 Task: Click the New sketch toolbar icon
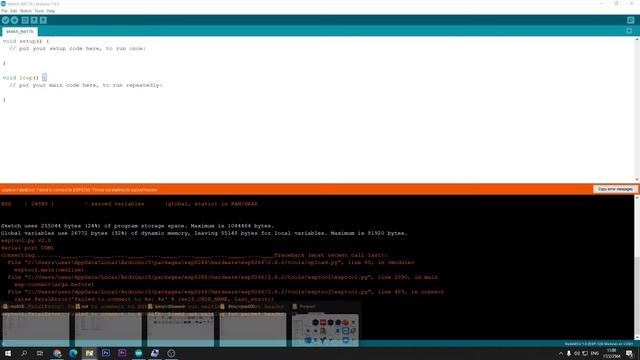25,20
